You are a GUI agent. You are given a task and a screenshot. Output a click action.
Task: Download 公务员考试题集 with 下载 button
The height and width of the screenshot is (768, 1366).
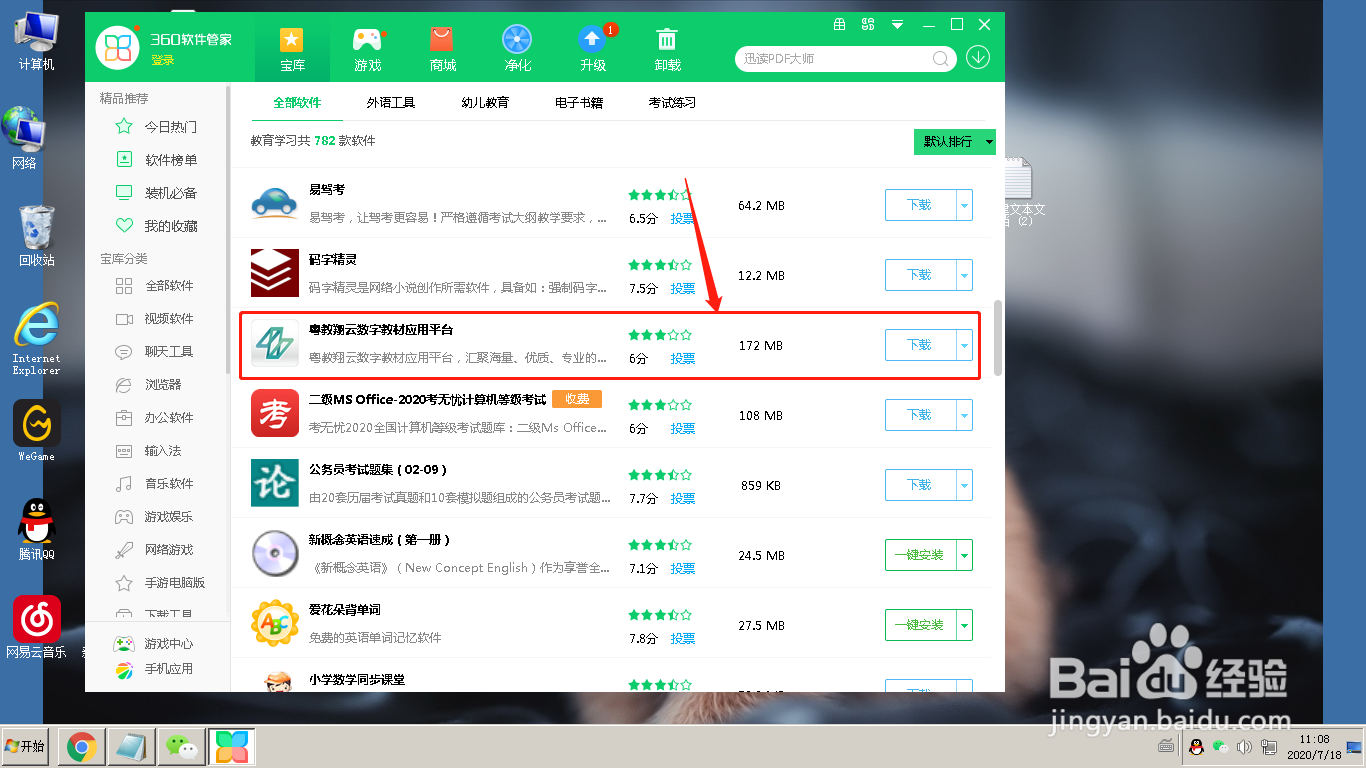click(920, 485)
